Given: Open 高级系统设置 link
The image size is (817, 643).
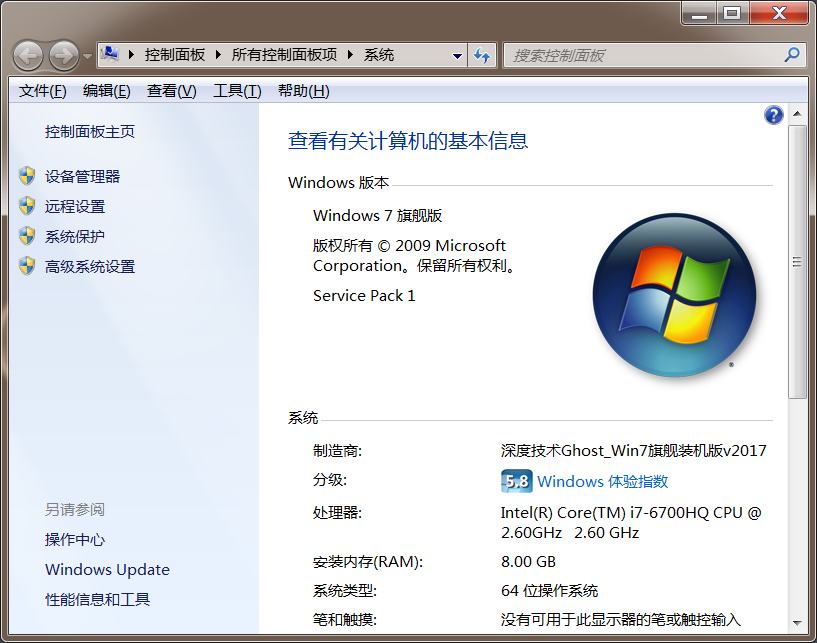Looking at the screenshot, I should click(90, 266).
